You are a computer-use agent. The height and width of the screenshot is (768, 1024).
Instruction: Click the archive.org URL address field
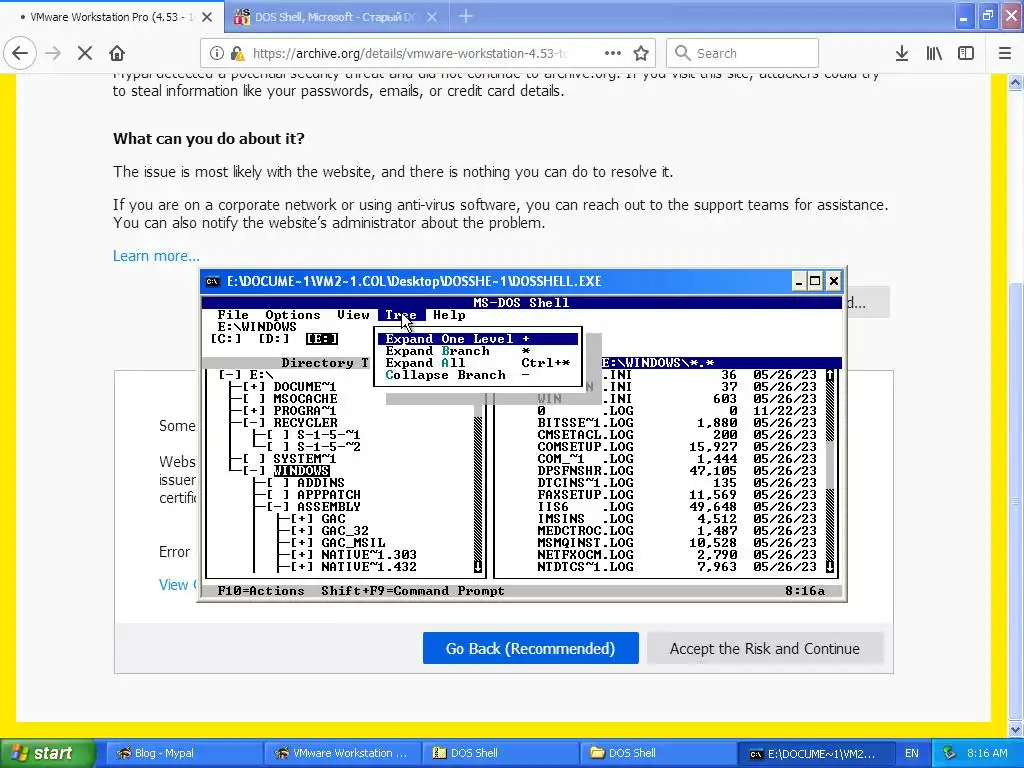point(410,53)
